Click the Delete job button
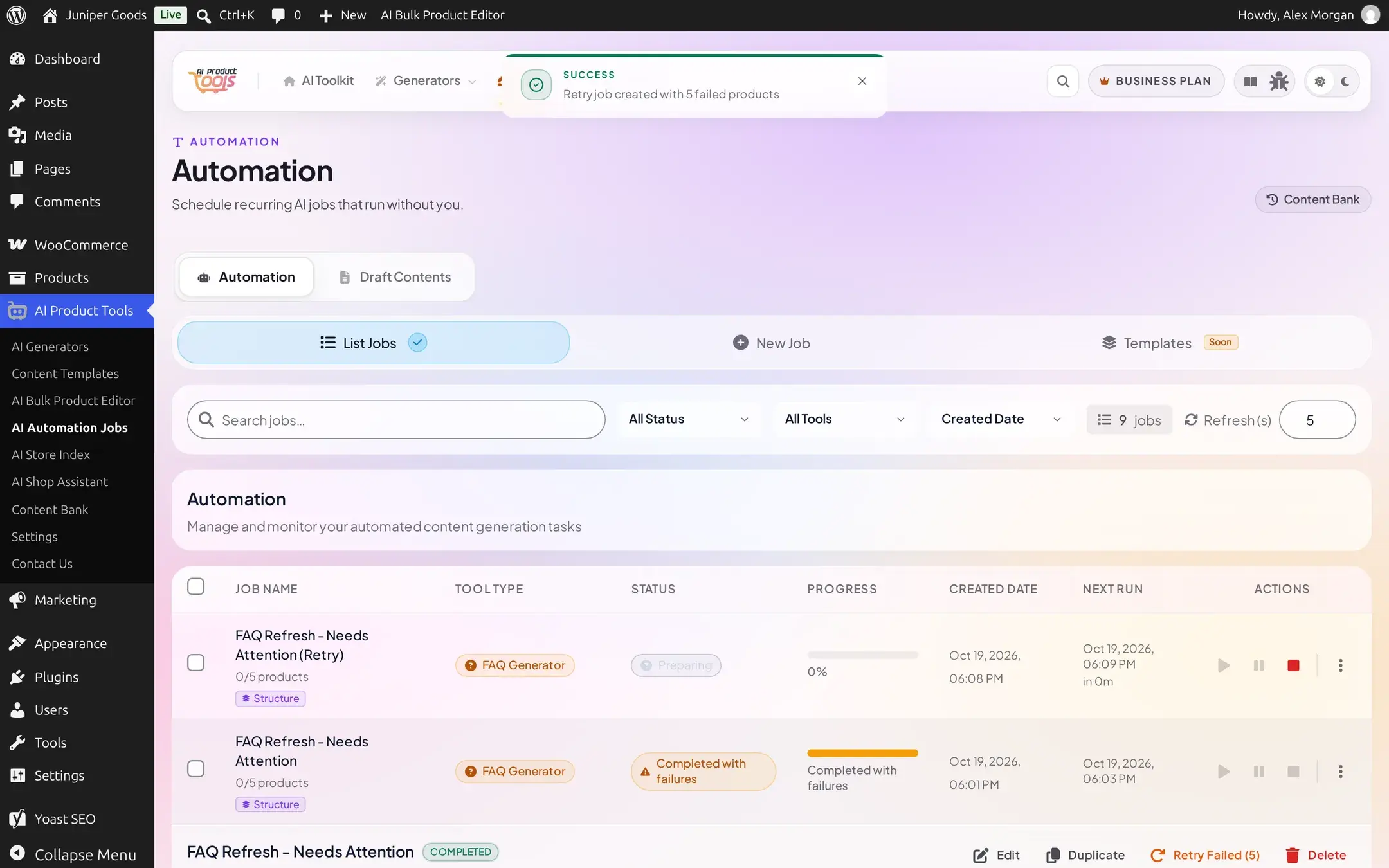Viewport: 1389px width, 868px height. pos(1315,855)
